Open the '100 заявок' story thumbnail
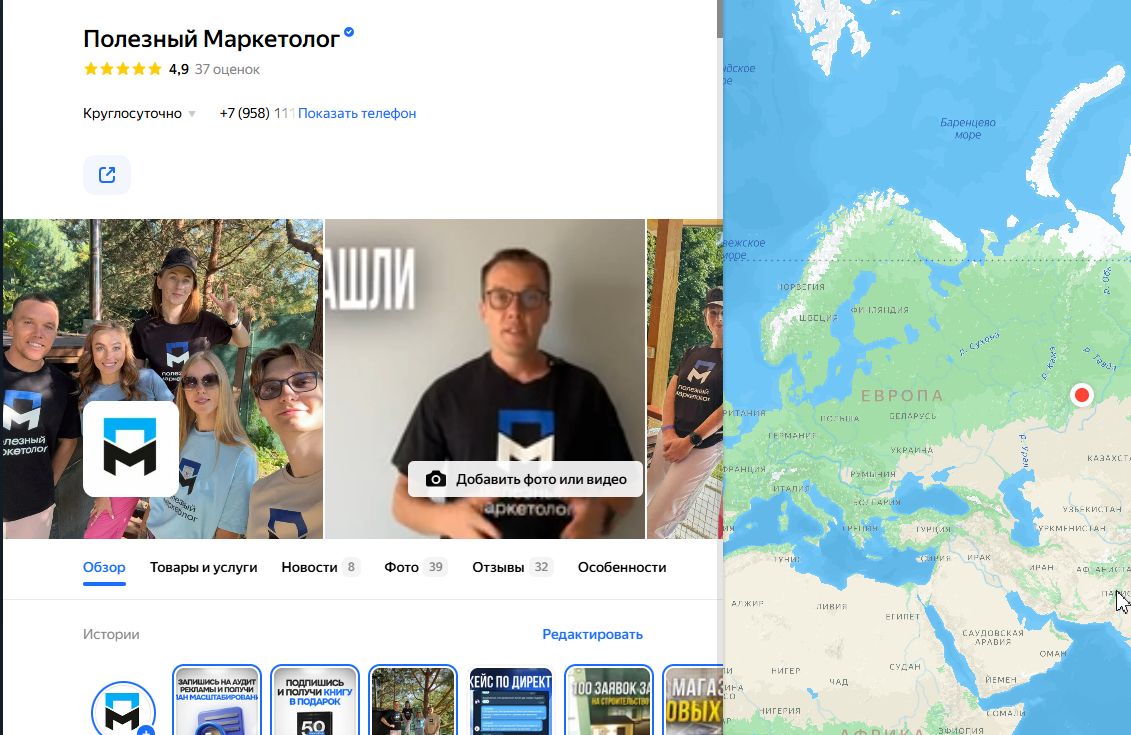Image resolution: width=1131 pixels, height=735 pixels. point(609,702)
